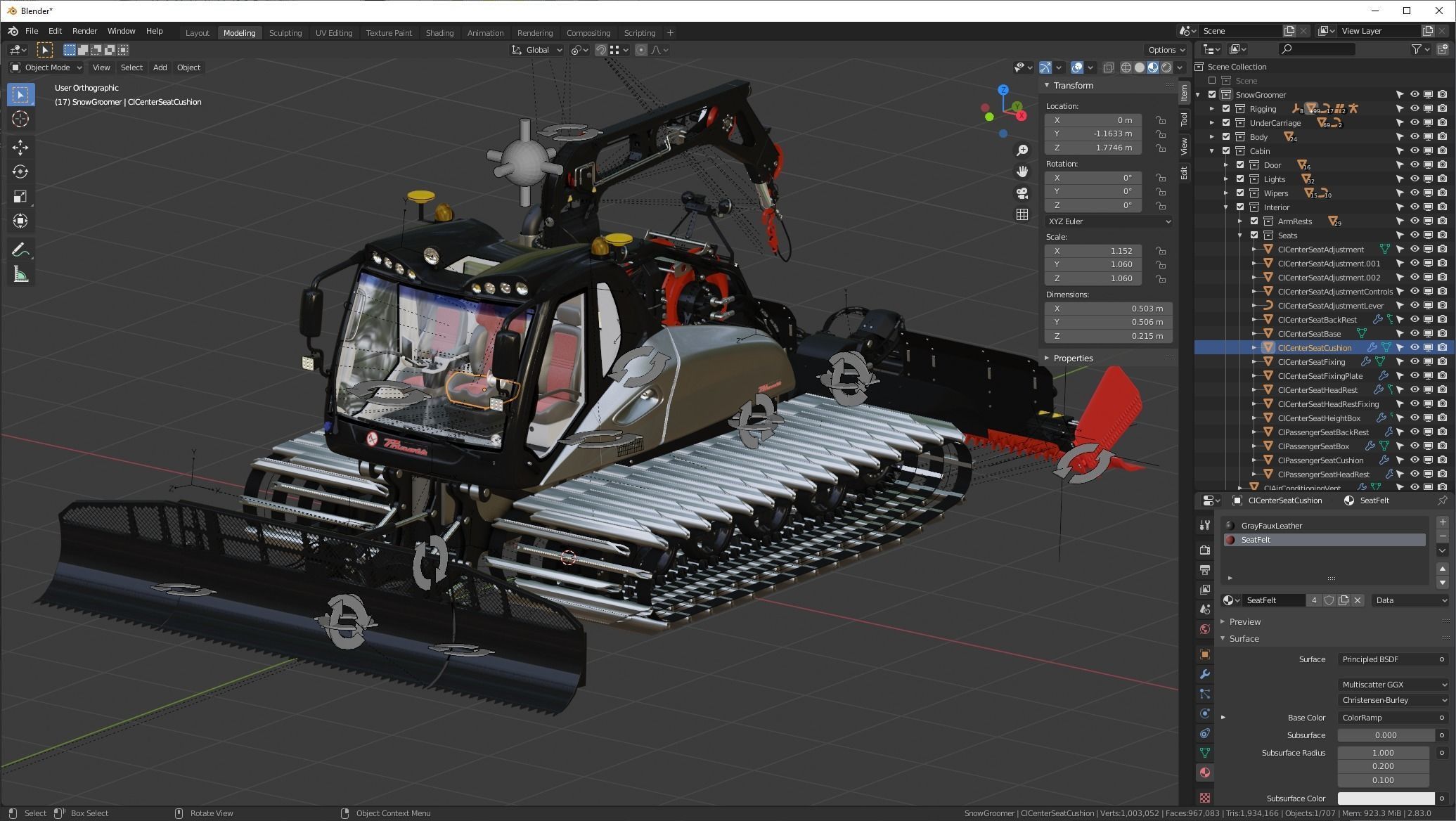This screenshot has height=821, width=1456.
Task: Open World properties globe tab
Action: pyautogui.click(x=1205, y=629)
